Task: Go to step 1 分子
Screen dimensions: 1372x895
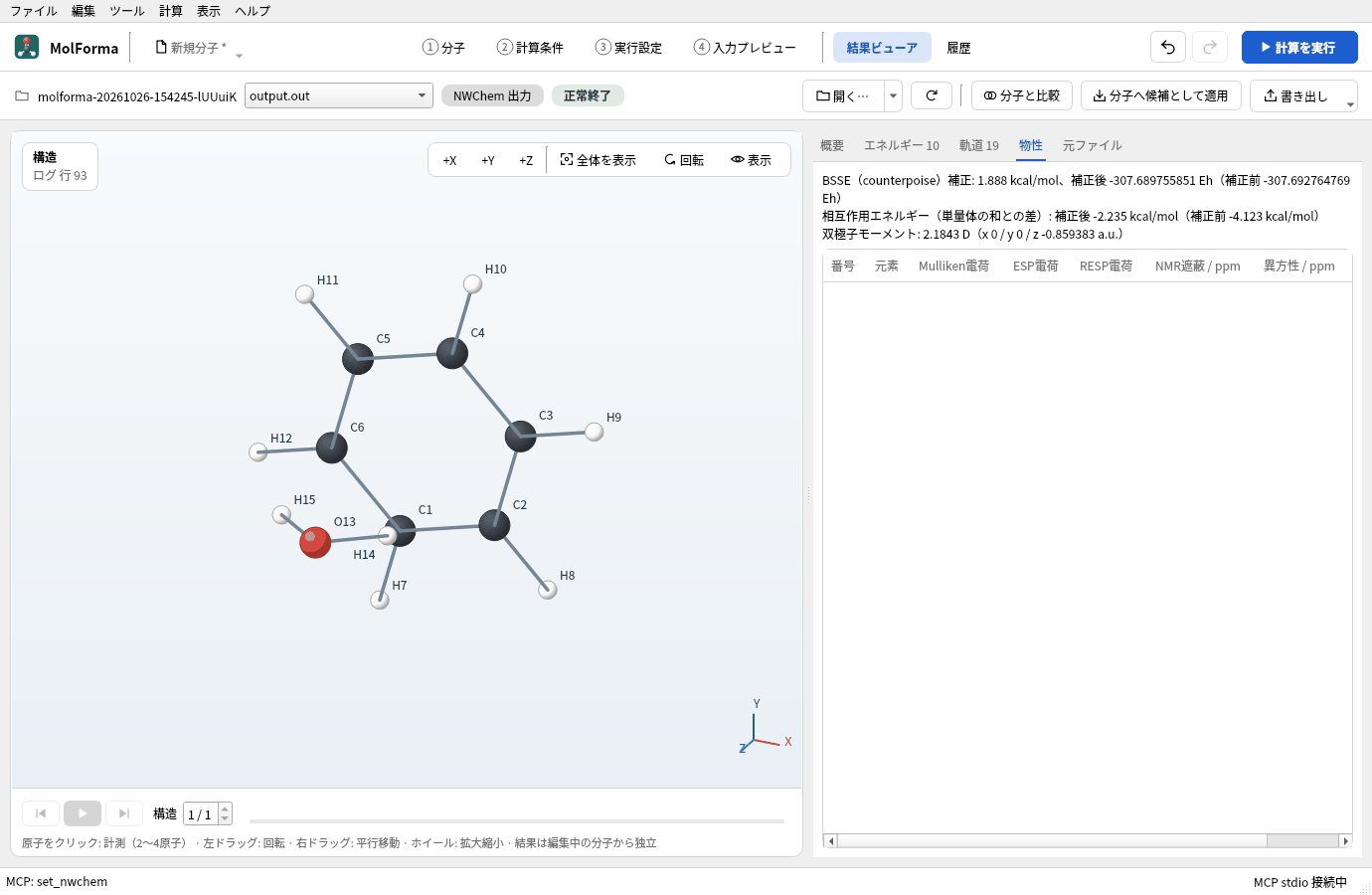Action: (443, 47)
